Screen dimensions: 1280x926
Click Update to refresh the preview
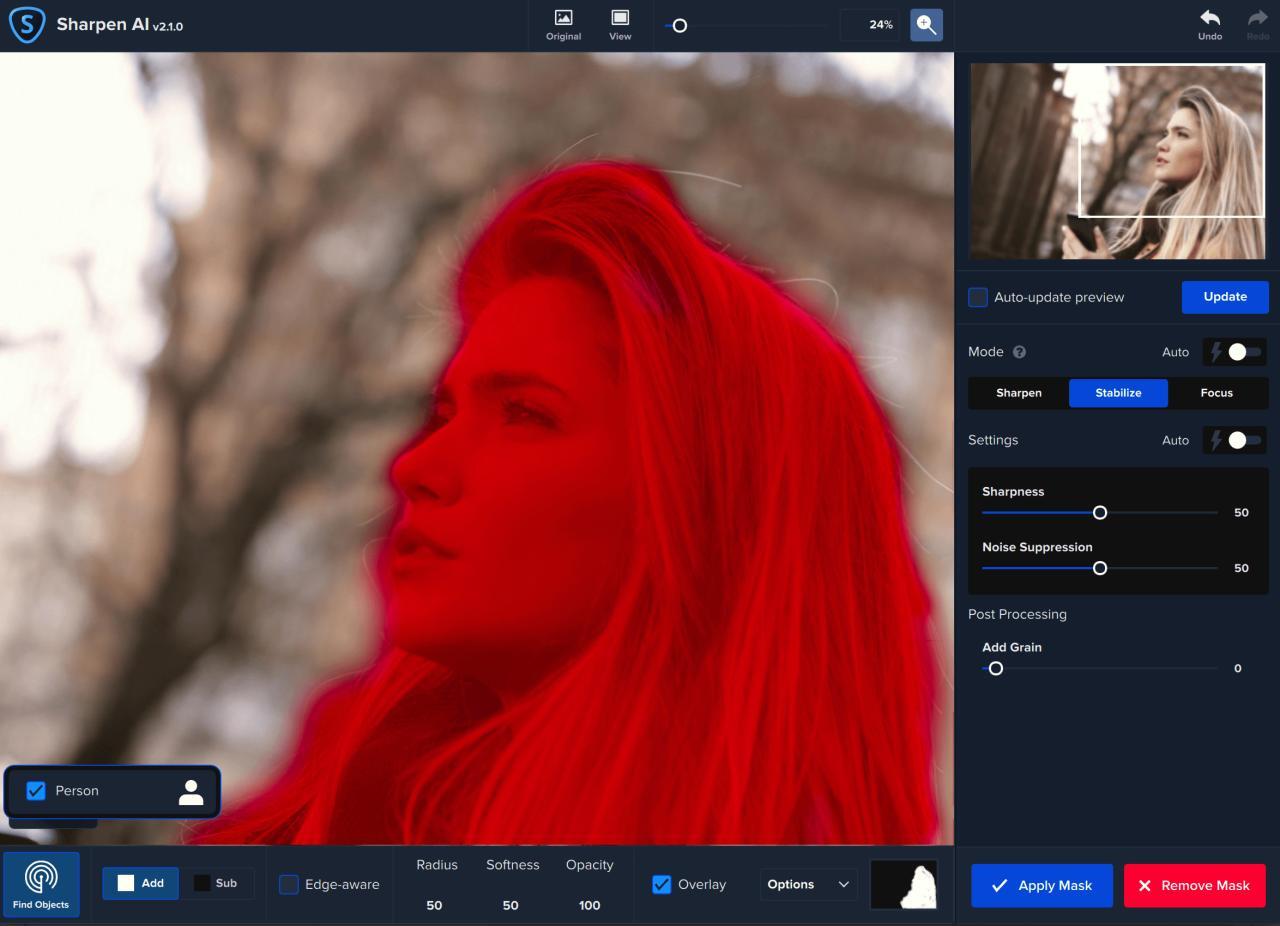coord(1224,296)
